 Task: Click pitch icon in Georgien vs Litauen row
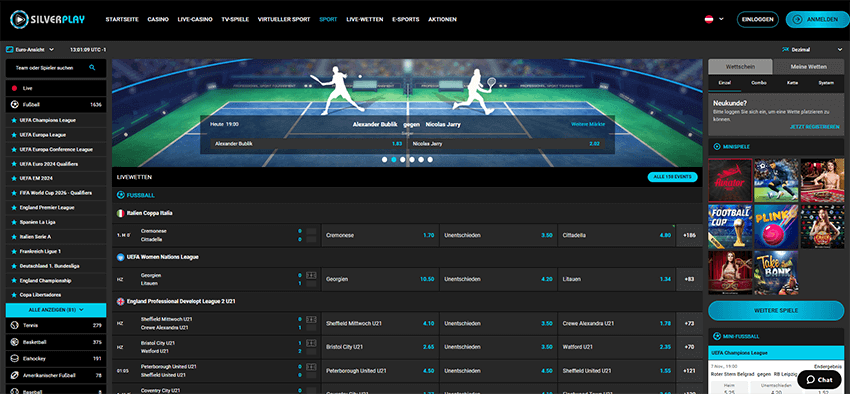click(x=311, y=275)
